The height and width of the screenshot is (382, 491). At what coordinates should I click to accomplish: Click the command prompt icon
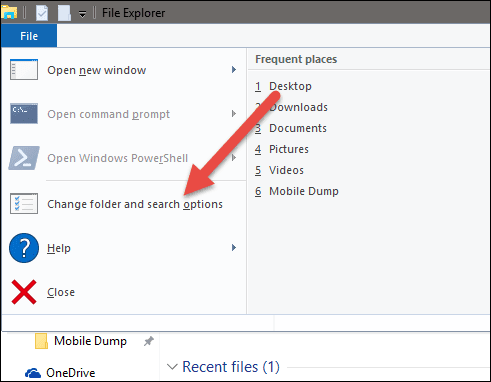[x=24, y=113]
